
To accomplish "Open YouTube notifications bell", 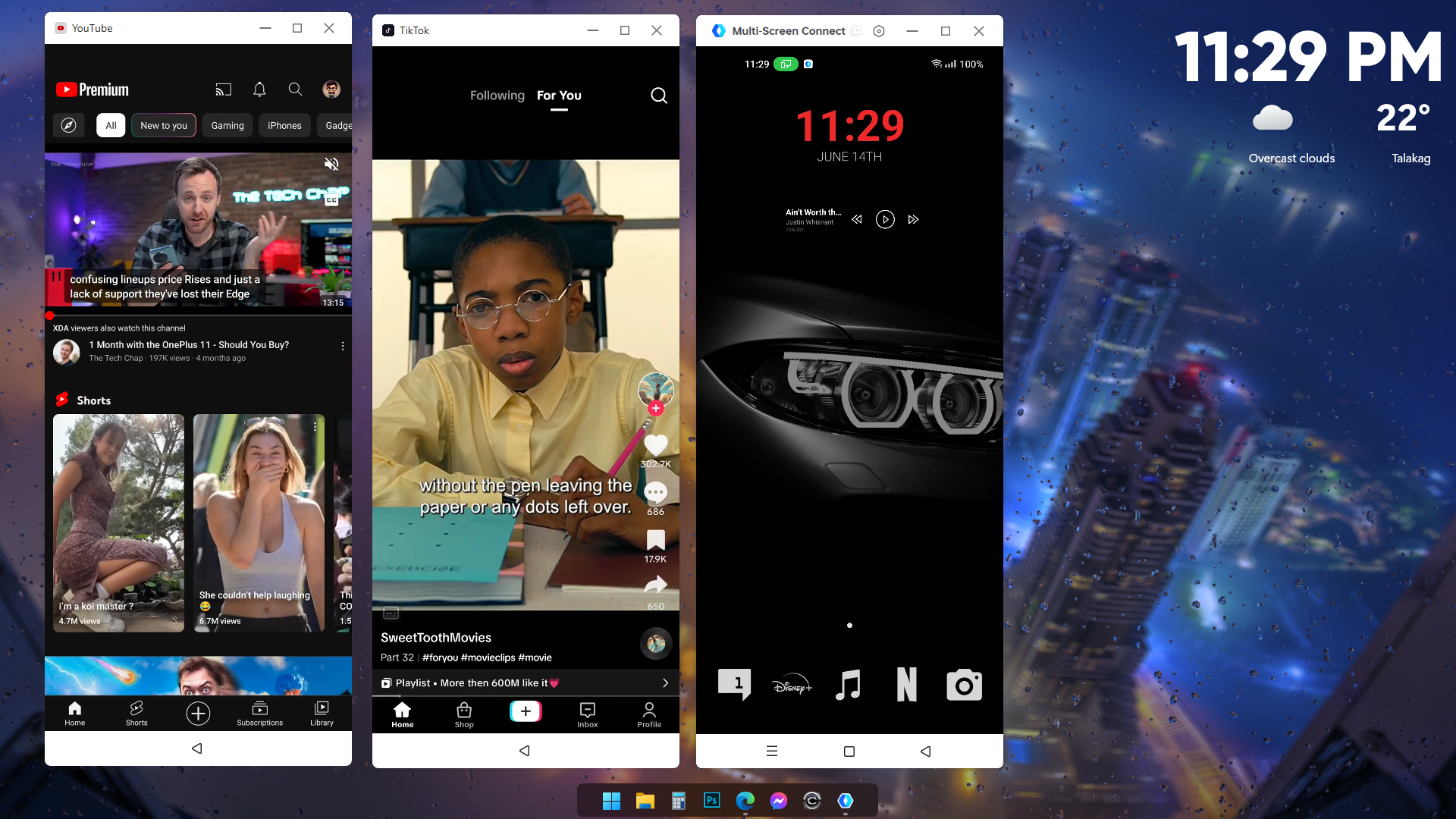I will coord(259,89).
